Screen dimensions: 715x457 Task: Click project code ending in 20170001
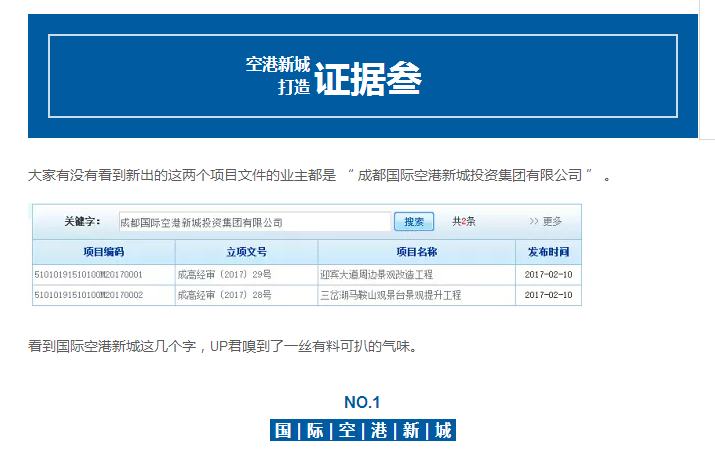(88, 275)
